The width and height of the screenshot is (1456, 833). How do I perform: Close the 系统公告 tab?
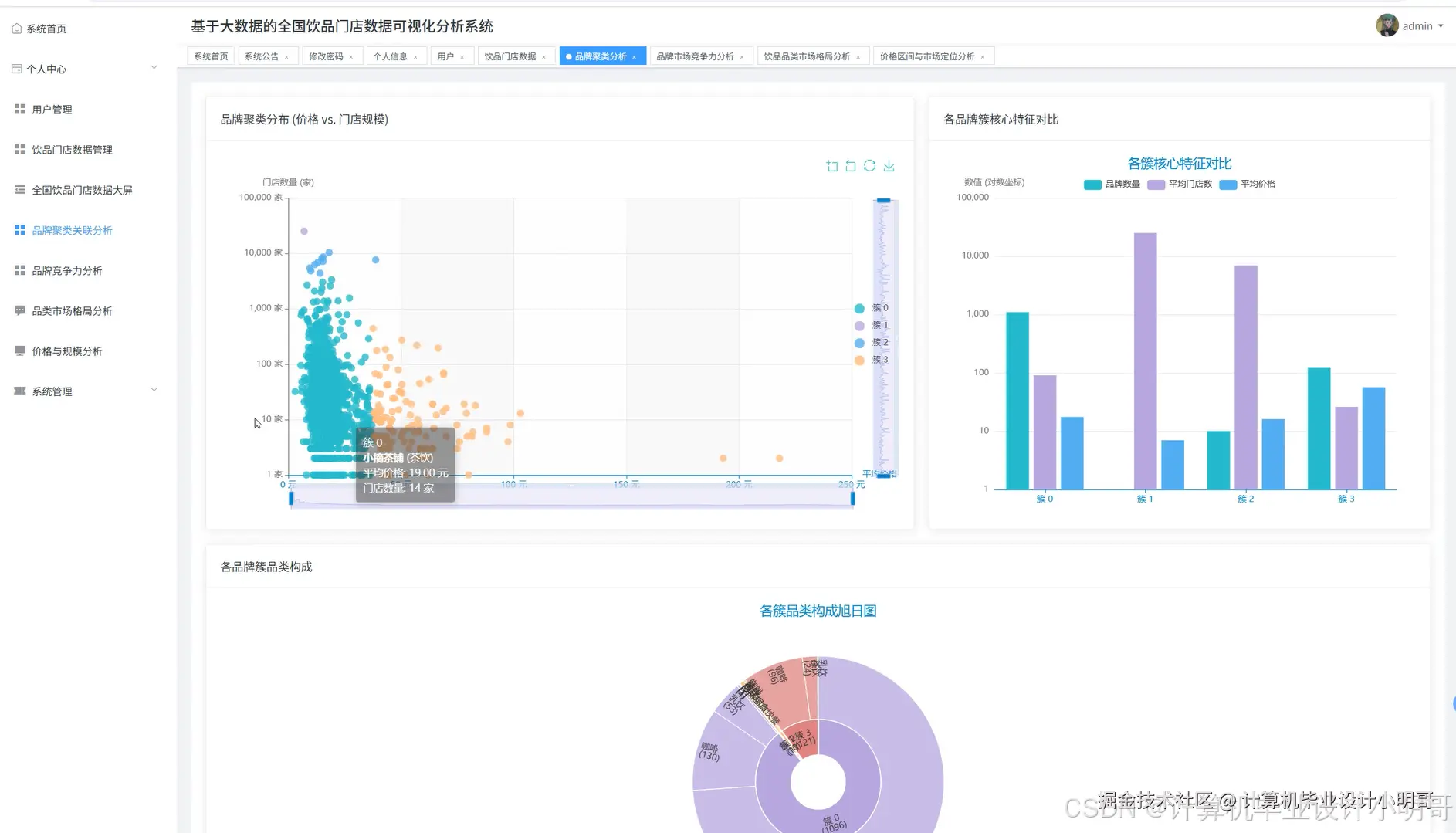[x=286, y=57]
